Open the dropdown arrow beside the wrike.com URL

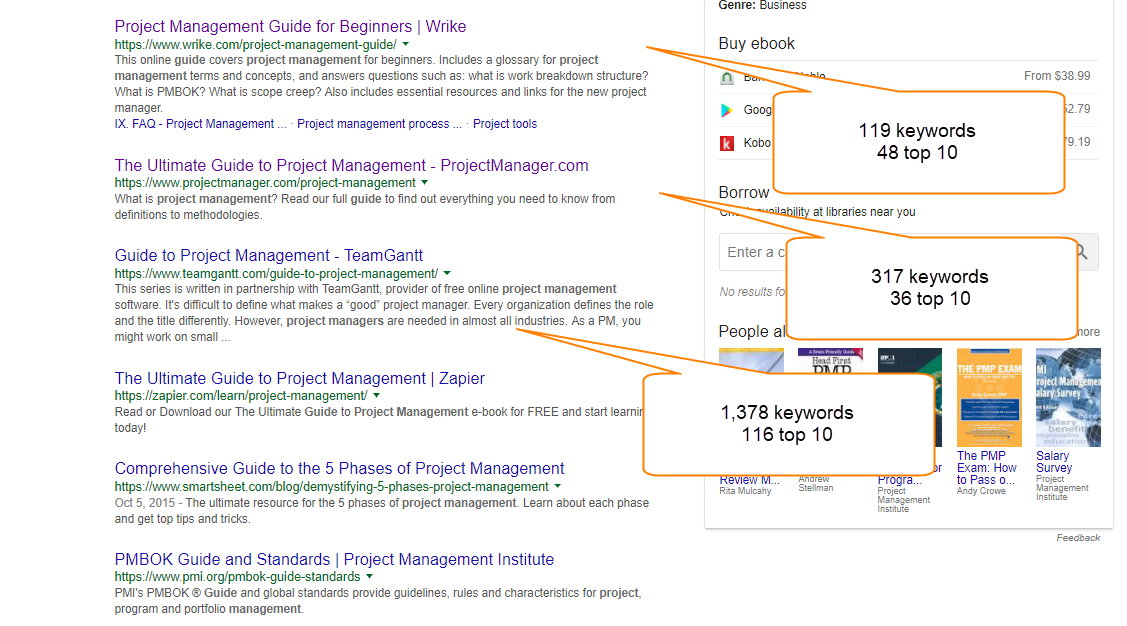pos(406,45)
